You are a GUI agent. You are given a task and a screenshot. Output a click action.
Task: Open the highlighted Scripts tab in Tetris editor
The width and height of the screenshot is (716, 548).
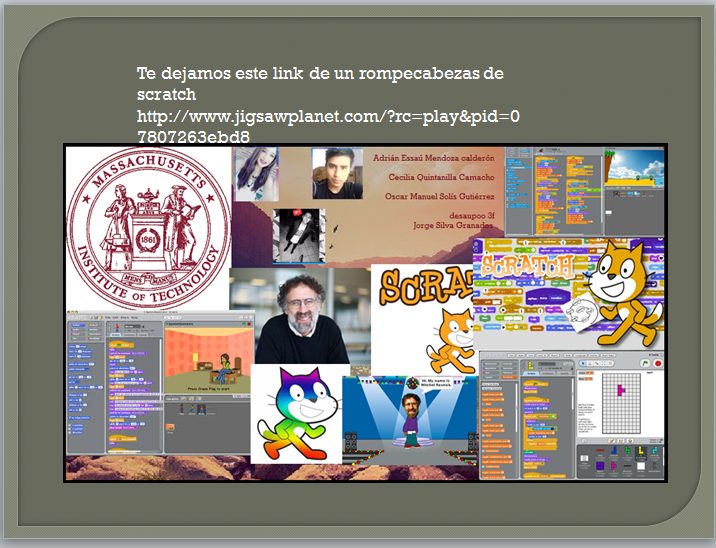point(532,374)
